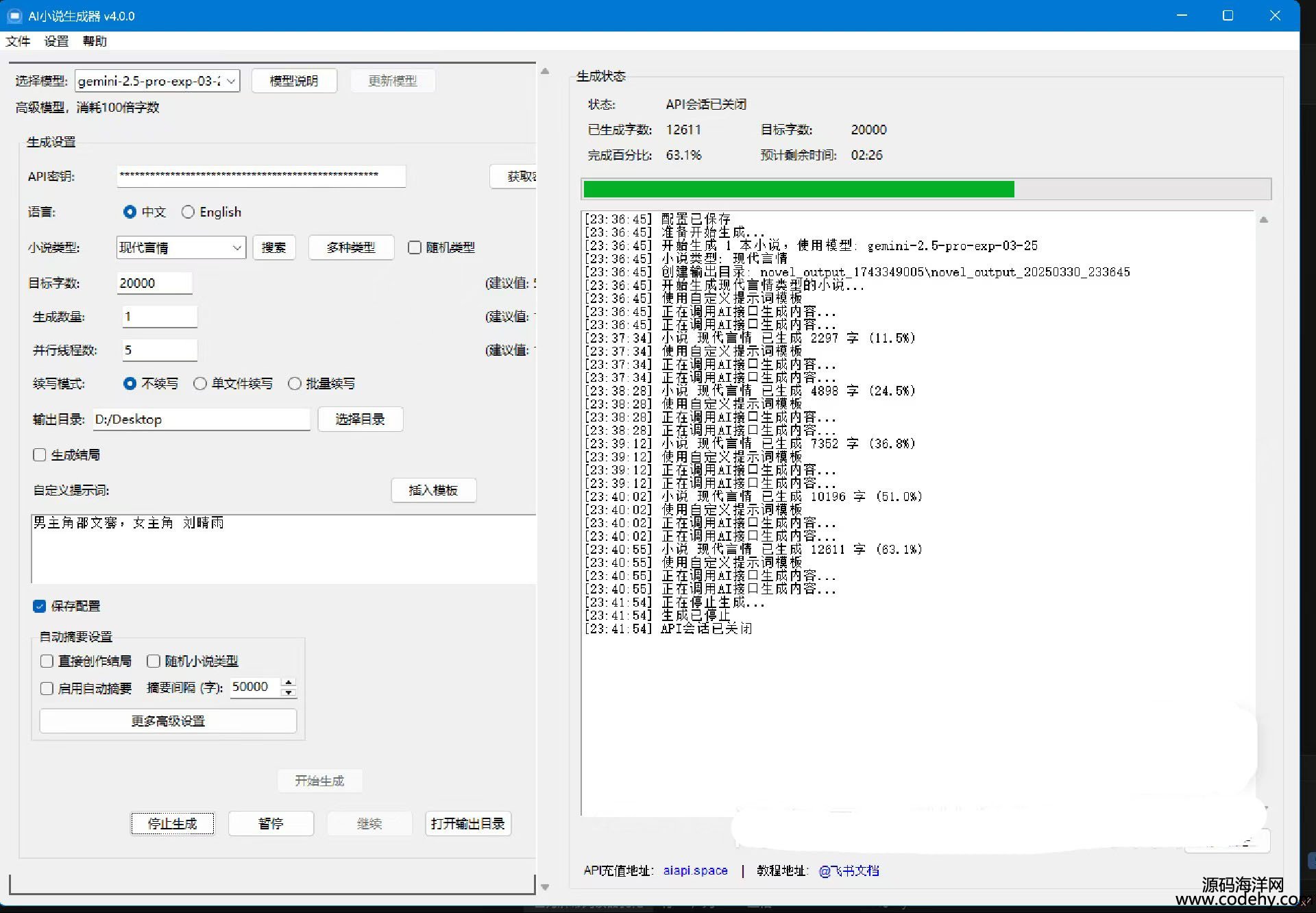Uncheck the 保存配置 checkbox
Image resolution: width=1316 pixels, height=913 pixels.
click(x=40, y=606)
